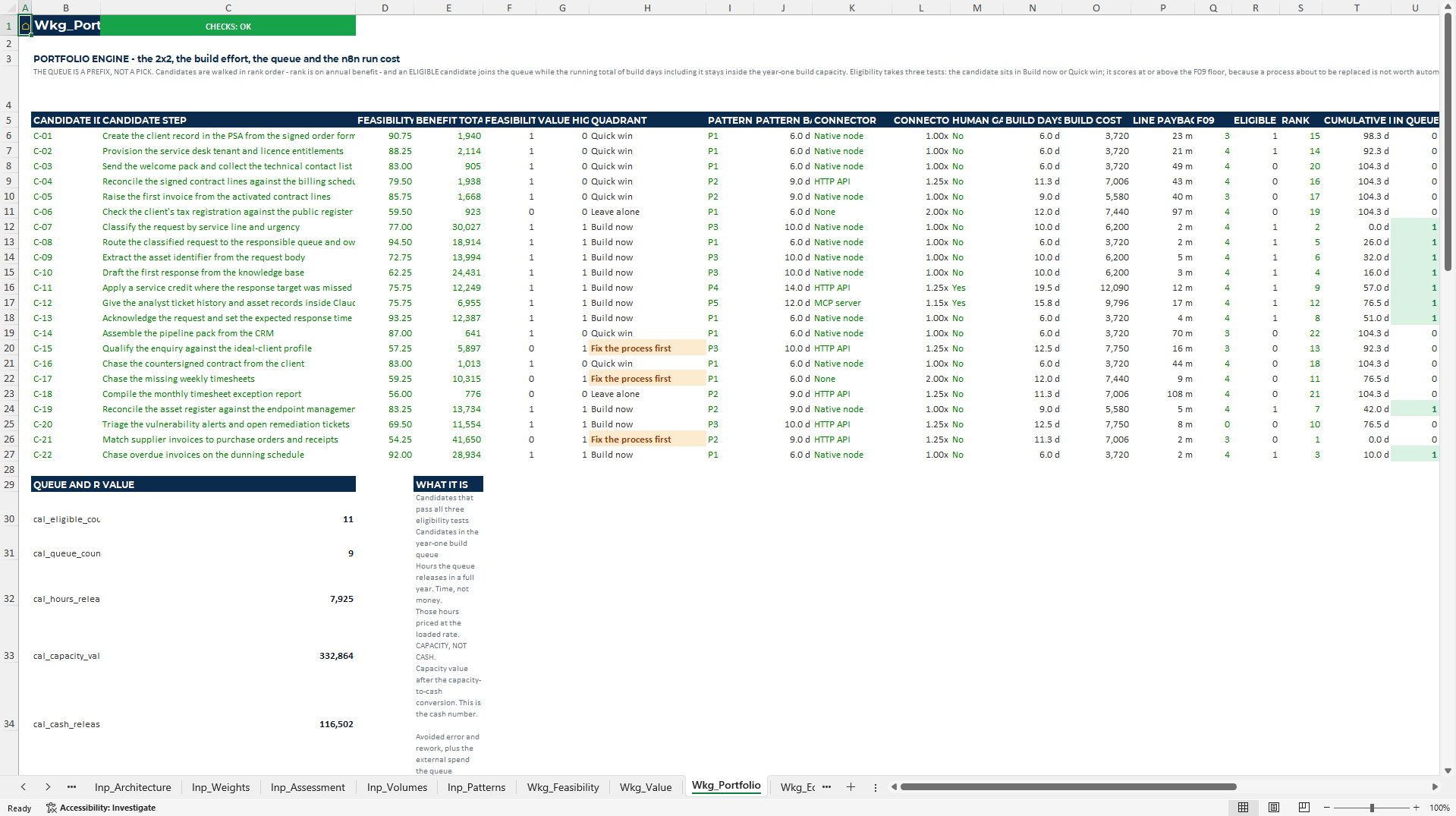The width and height of the screenshot is (1456, 816).
Task: Open the hidden sheets ellipsis left of Inp_Architecture
Action: pyautogui.click(x=71, y=787)
